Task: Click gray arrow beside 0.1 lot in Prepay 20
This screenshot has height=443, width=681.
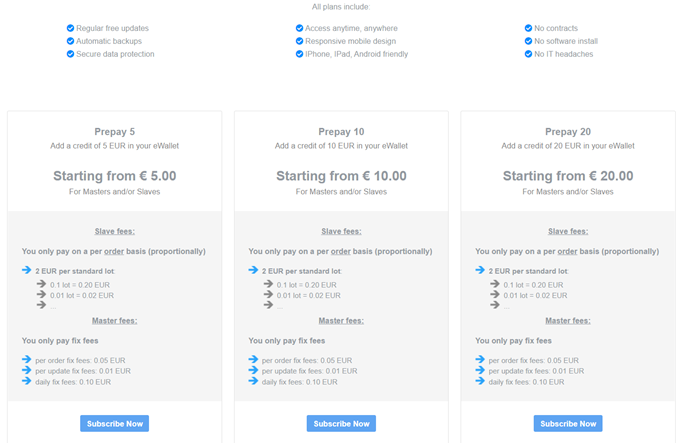Action: click(495, 284)
